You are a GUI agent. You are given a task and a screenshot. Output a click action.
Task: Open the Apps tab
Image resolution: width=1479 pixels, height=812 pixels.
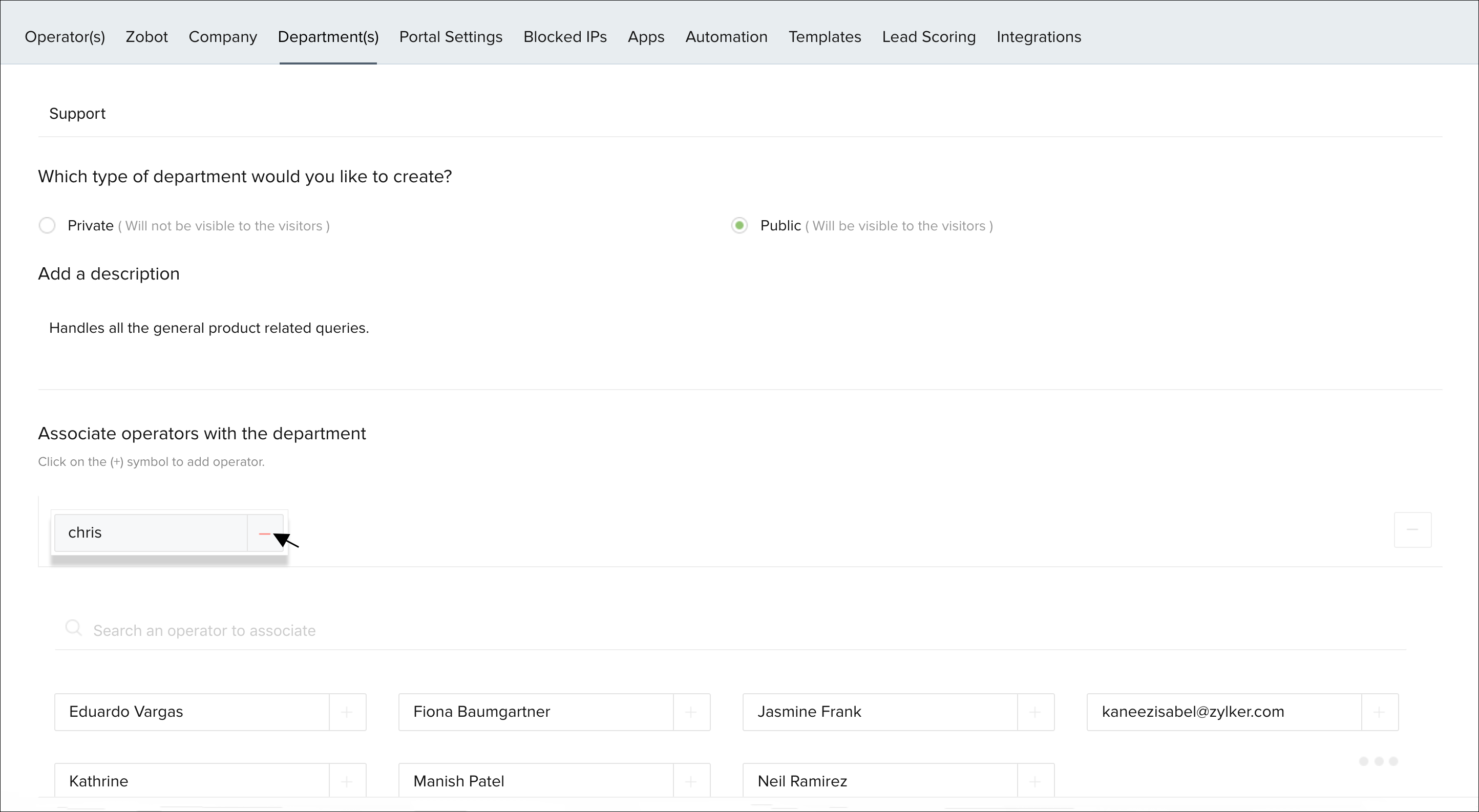point(646,37)
